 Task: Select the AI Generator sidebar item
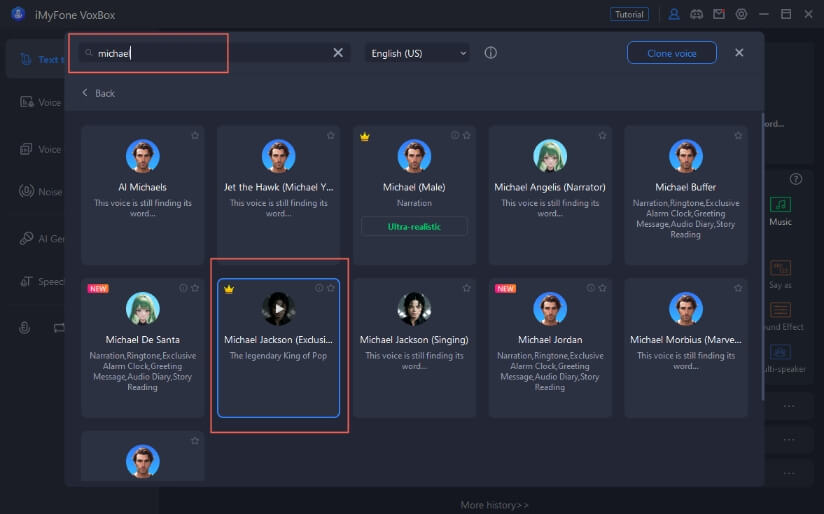point(41,239)
